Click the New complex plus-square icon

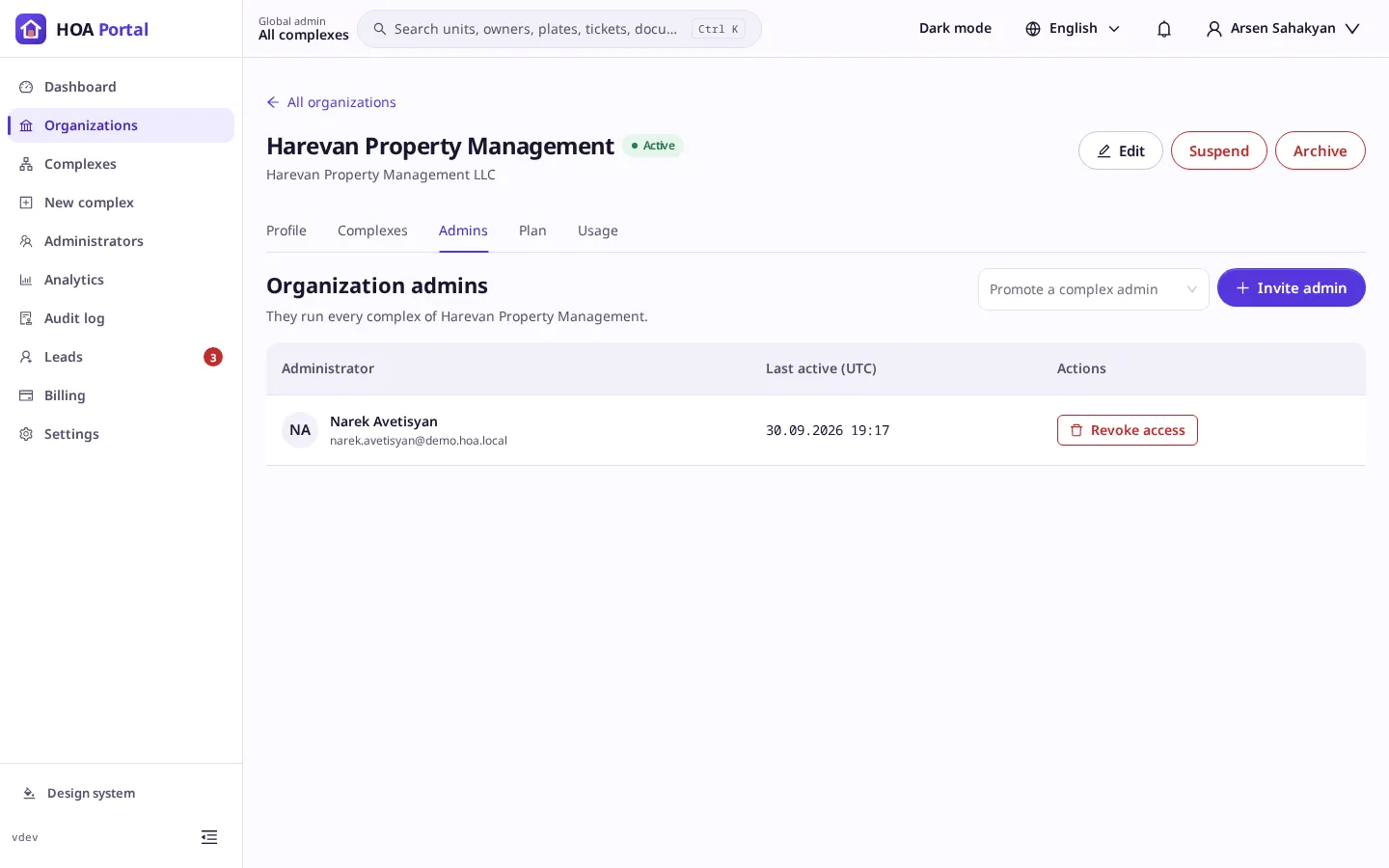point(26,203)
